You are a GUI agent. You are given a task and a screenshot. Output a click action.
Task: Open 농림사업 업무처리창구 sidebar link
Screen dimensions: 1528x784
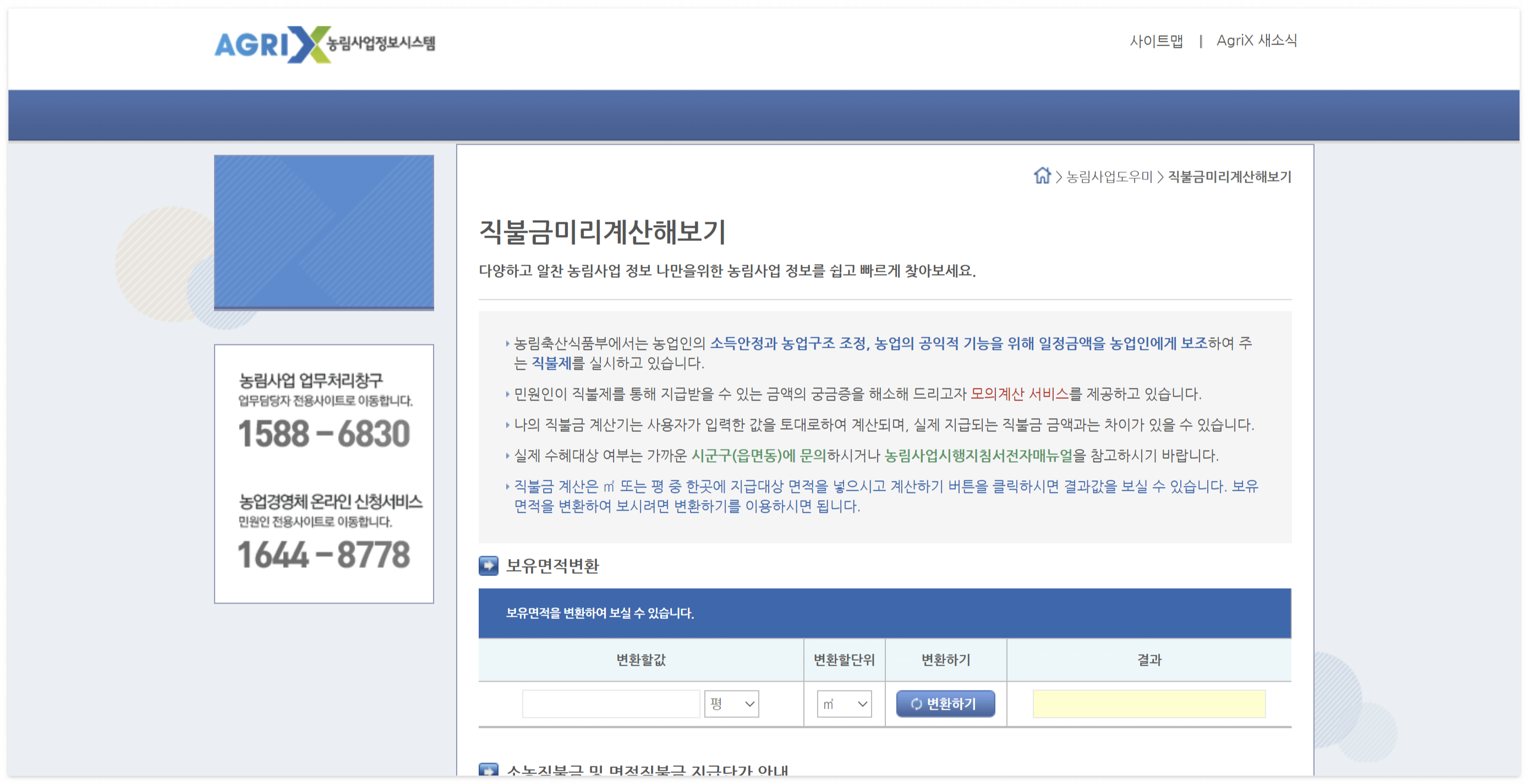[x=310, y=380]
